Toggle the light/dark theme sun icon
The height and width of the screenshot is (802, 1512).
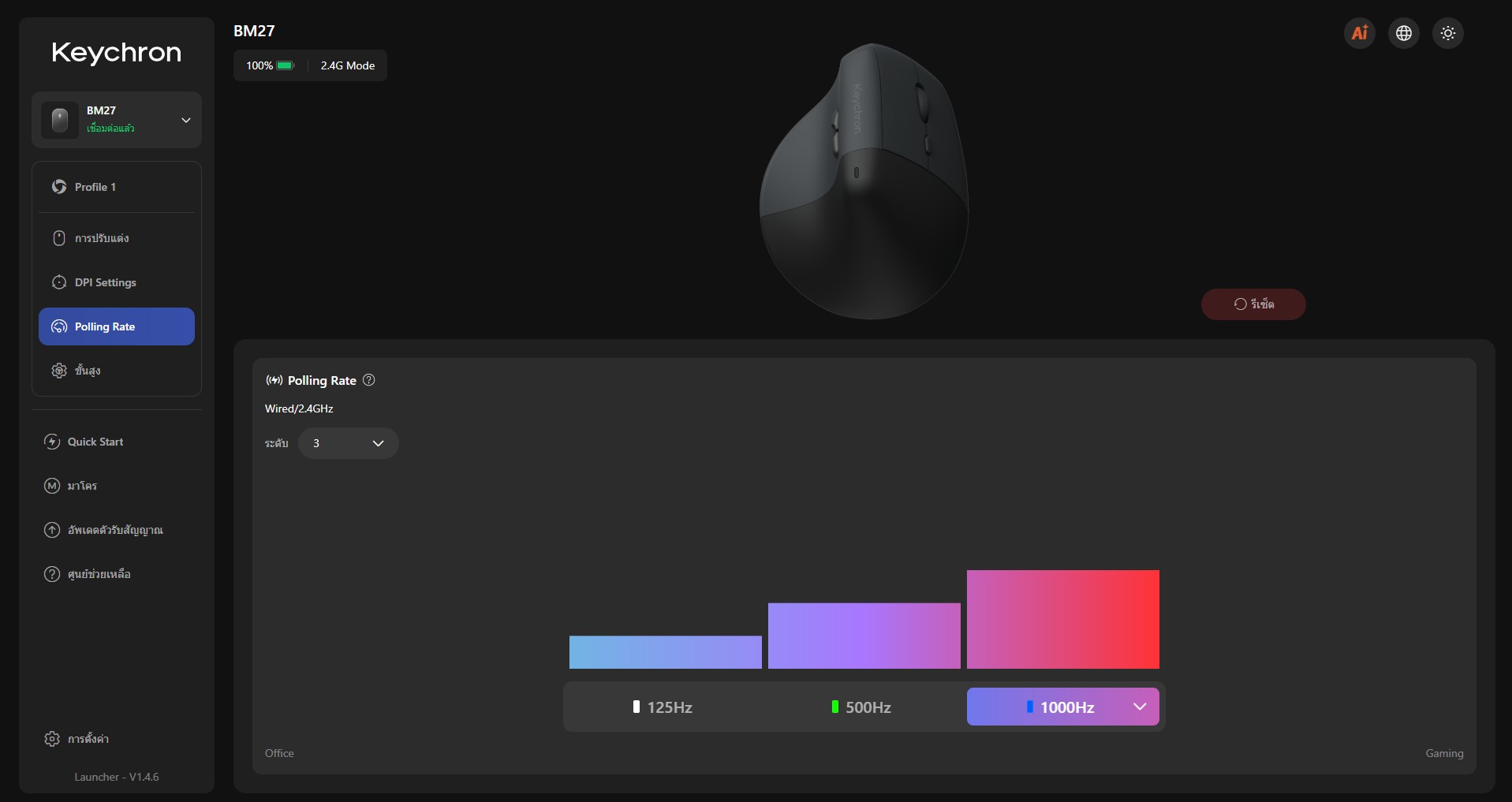tap(1447, 33)
